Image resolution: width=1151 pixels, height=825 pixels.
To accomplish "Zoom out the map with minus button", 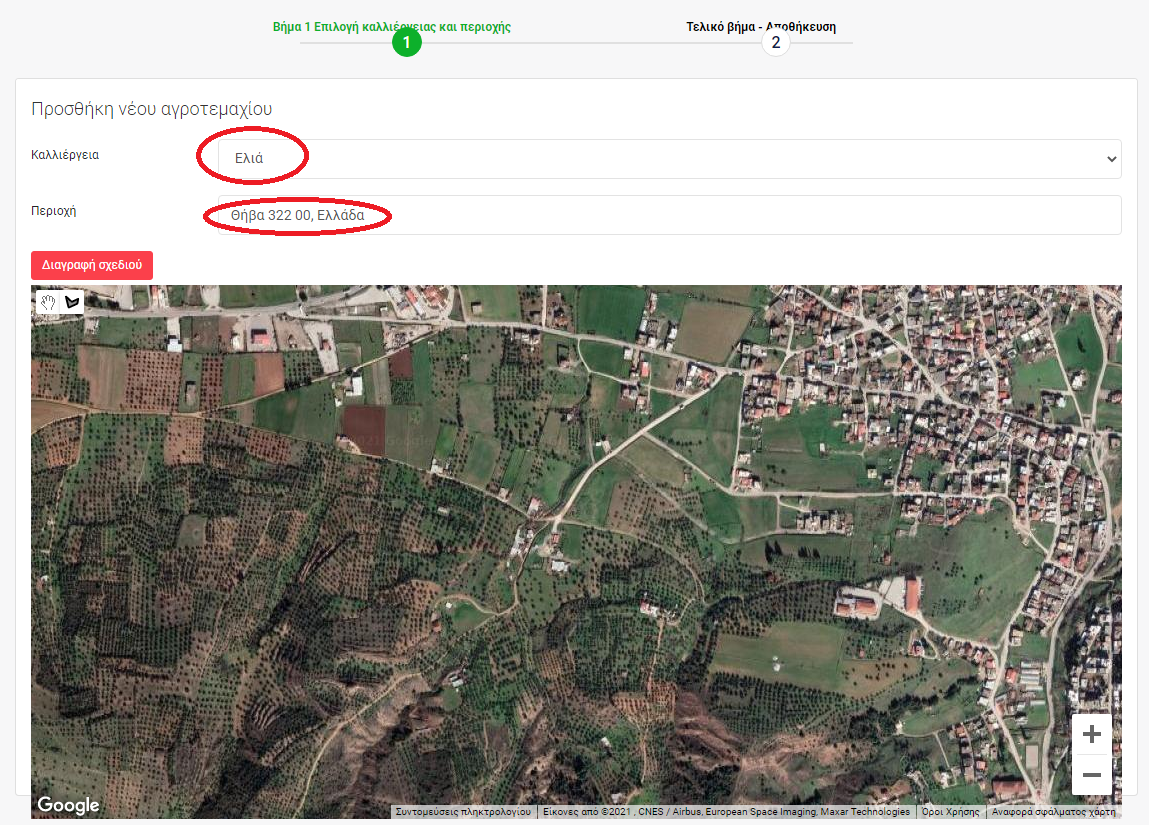I will pyautogui.click(x=1091, y=775).
